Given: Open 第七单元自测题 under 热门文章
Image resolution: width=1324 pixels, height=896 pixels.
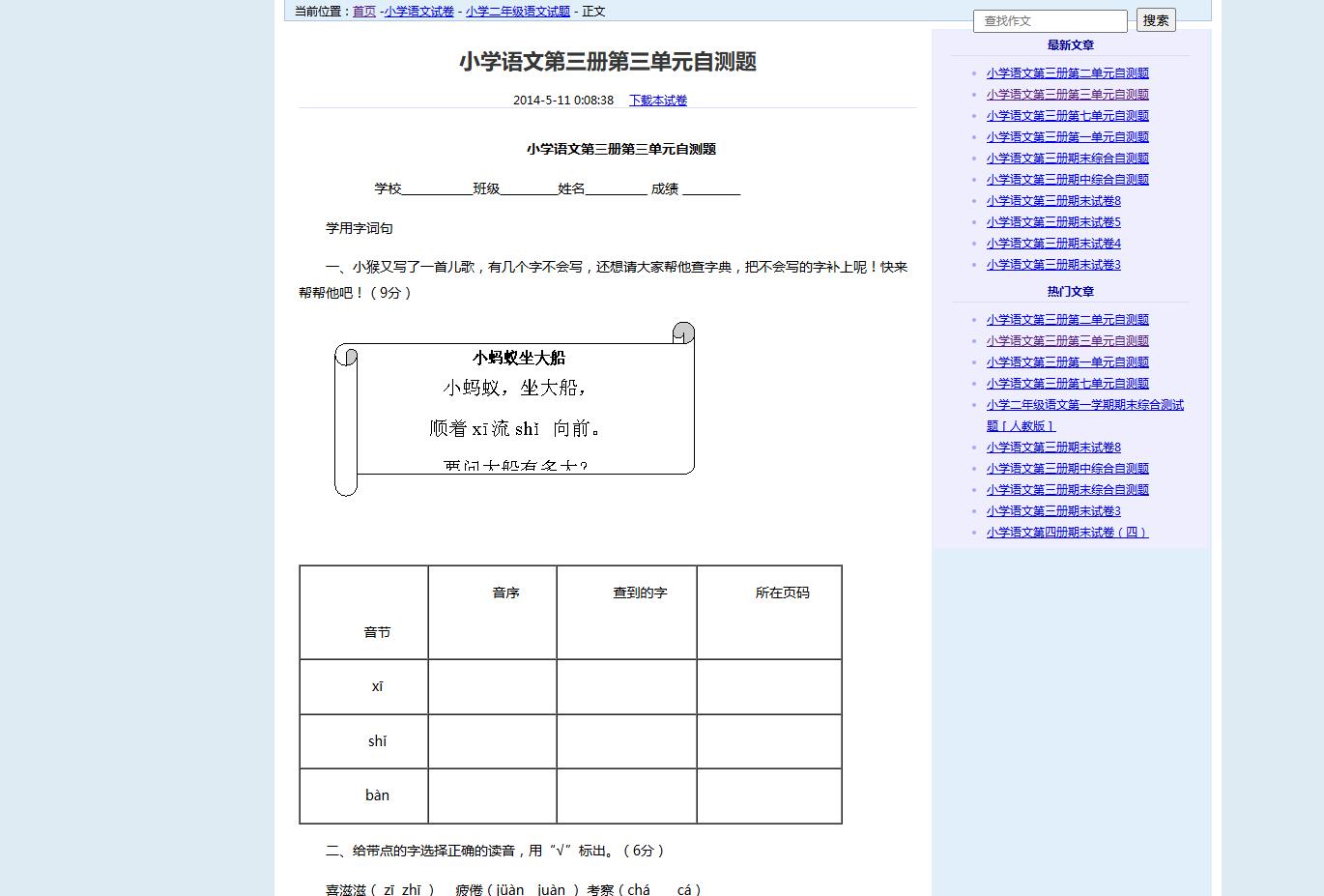Looking at the screenshot, I should pos(1068,384).
